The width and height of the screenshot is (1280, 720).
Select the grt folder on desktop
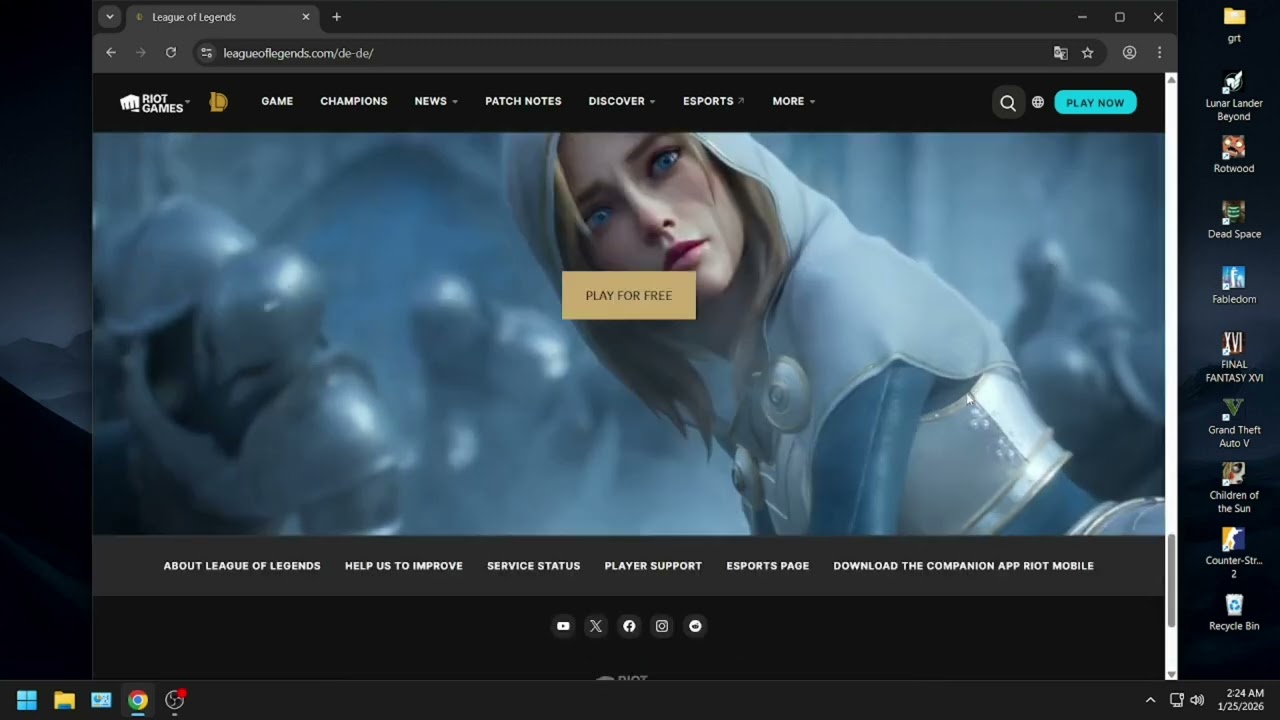pyautogui.click(x=1234, y=25)
